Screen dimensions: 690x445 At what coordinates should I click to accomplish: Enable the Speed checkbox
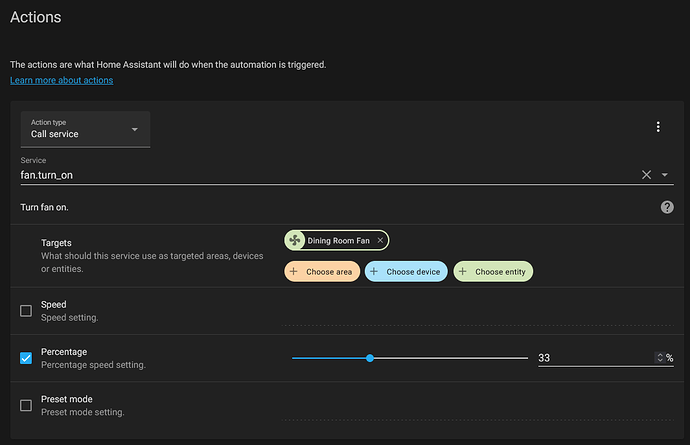(26, 310)
